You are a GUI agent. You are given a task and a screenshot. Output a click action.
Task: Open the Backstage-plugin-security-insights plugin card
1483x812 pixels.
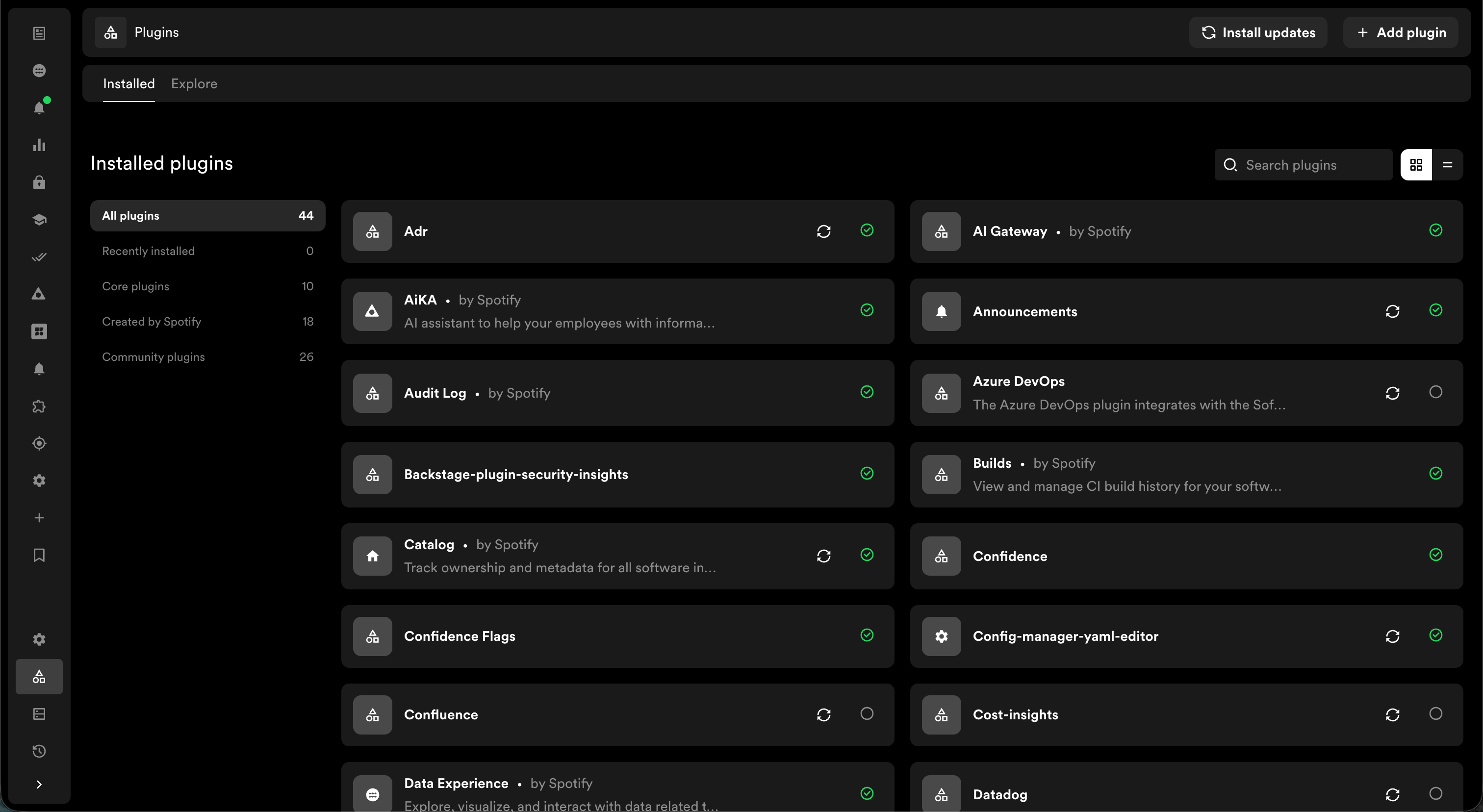pos(617,474)
